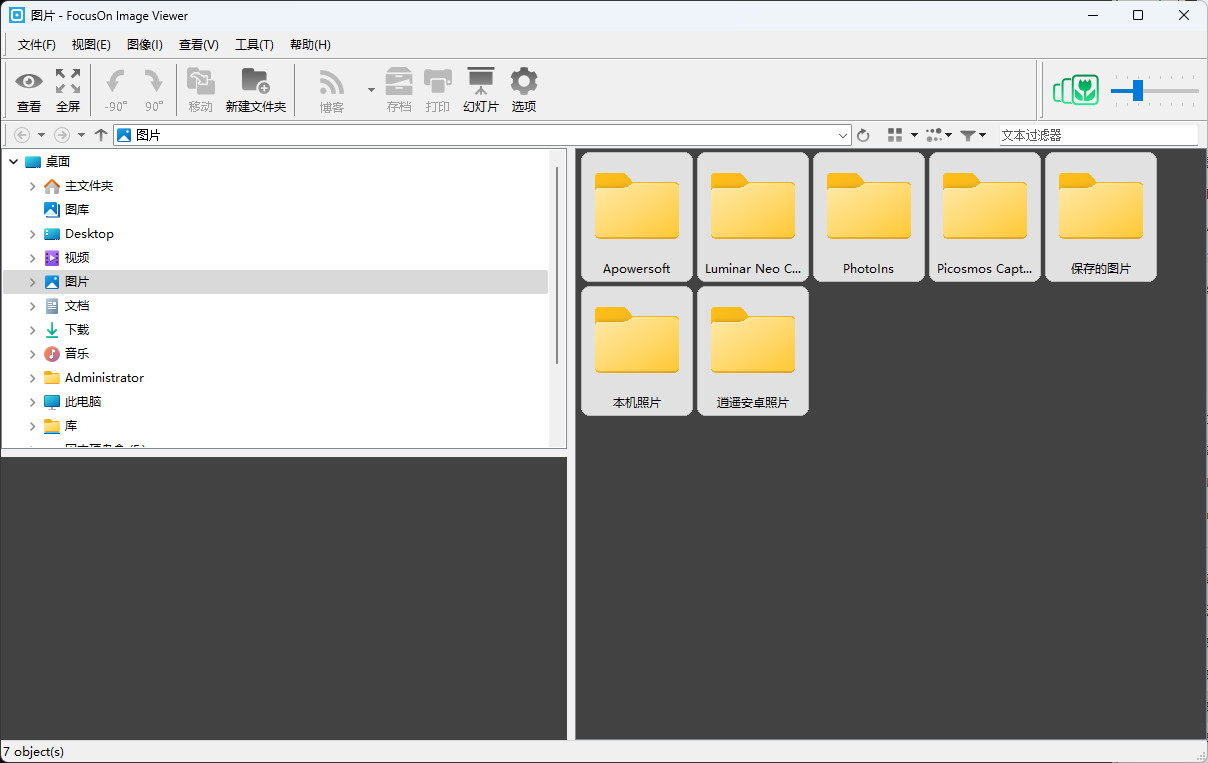This screenshot has height=763, width=1208.
Task: Open forward history dropdown arrow
Action: [x=81, y=135]
